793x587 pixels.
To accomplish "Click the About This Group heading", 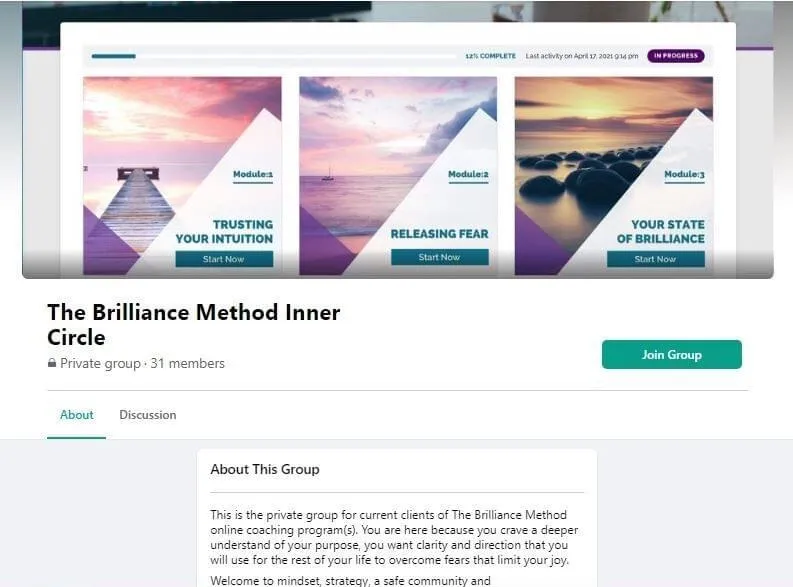I will [265, 469].
